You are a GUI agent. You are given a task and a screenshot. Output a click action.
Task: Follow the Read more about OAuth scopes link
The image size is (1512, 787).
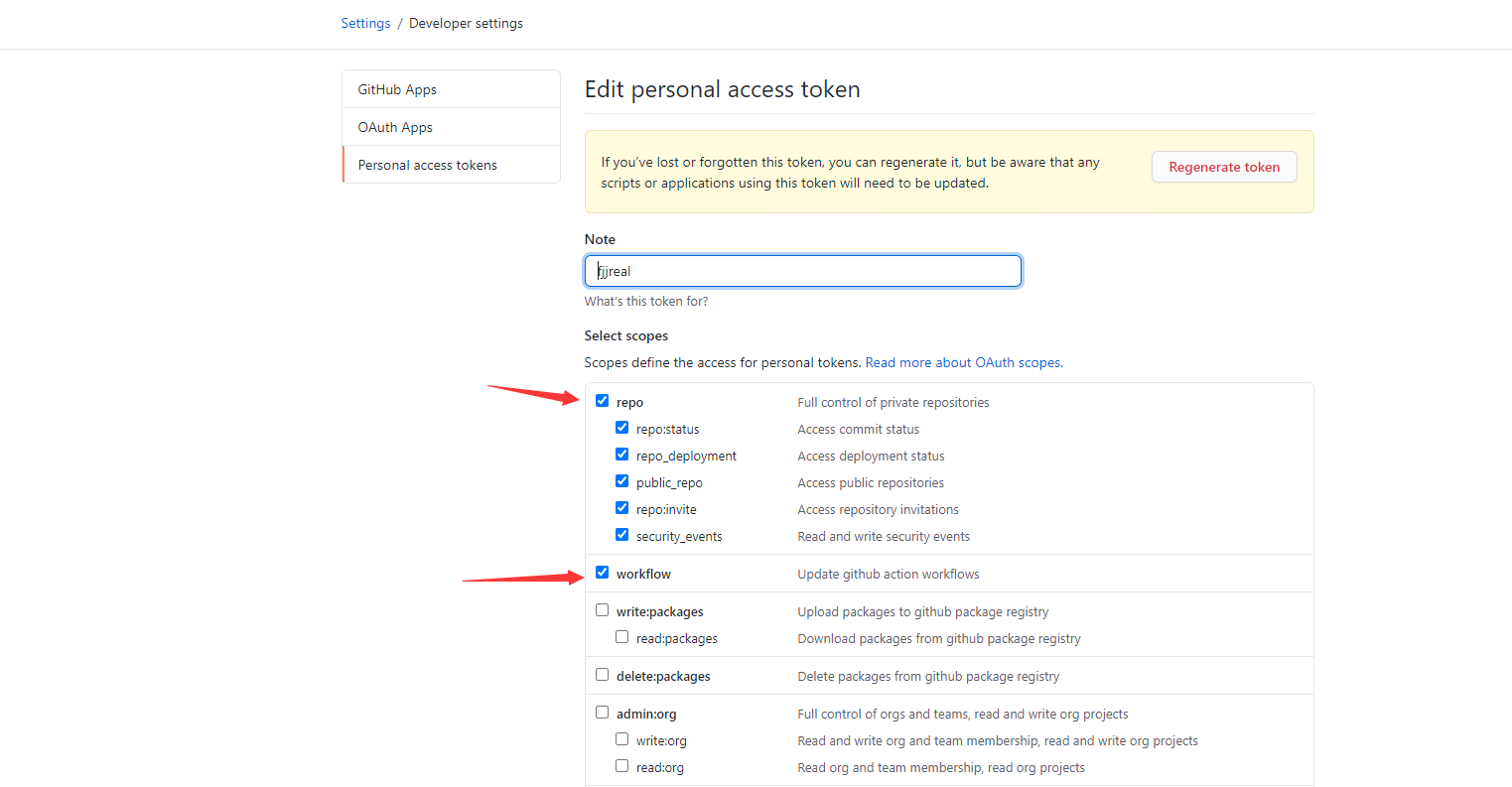[x=961, y=361]
